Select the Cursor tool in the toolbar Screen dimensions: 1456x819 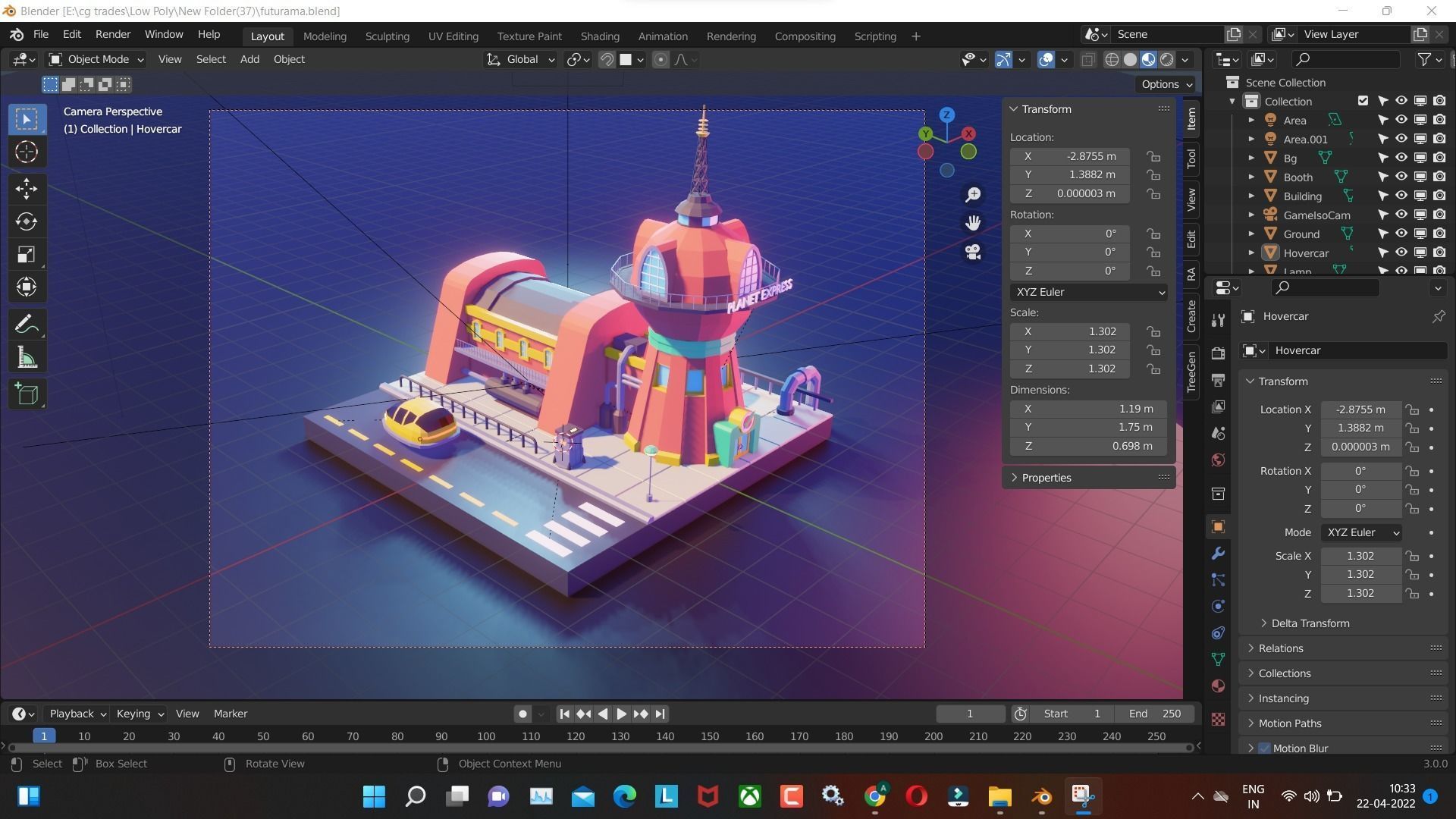27,152
